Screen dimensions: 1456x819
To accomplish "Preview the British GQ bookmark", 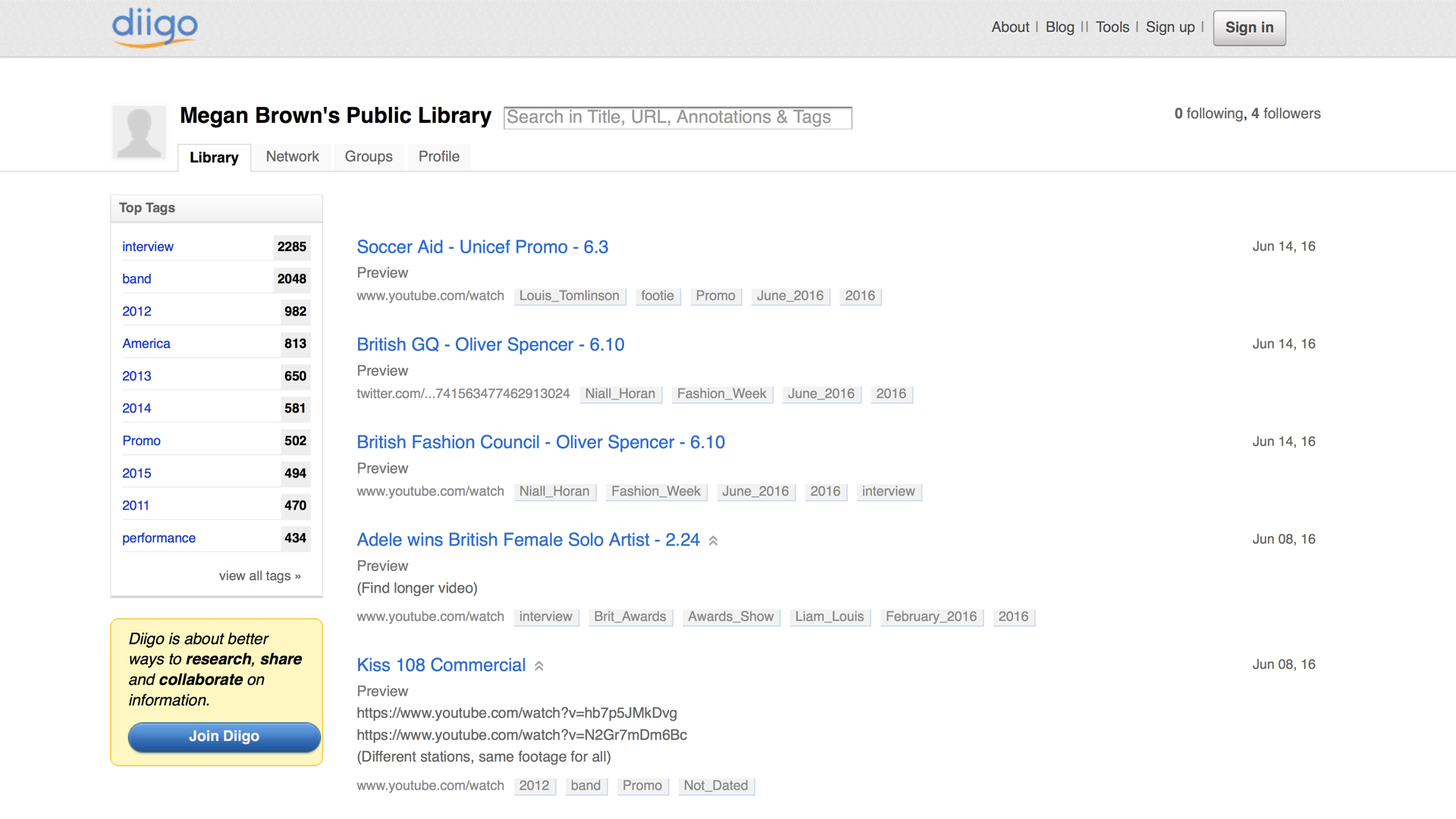I will [382, 371].
